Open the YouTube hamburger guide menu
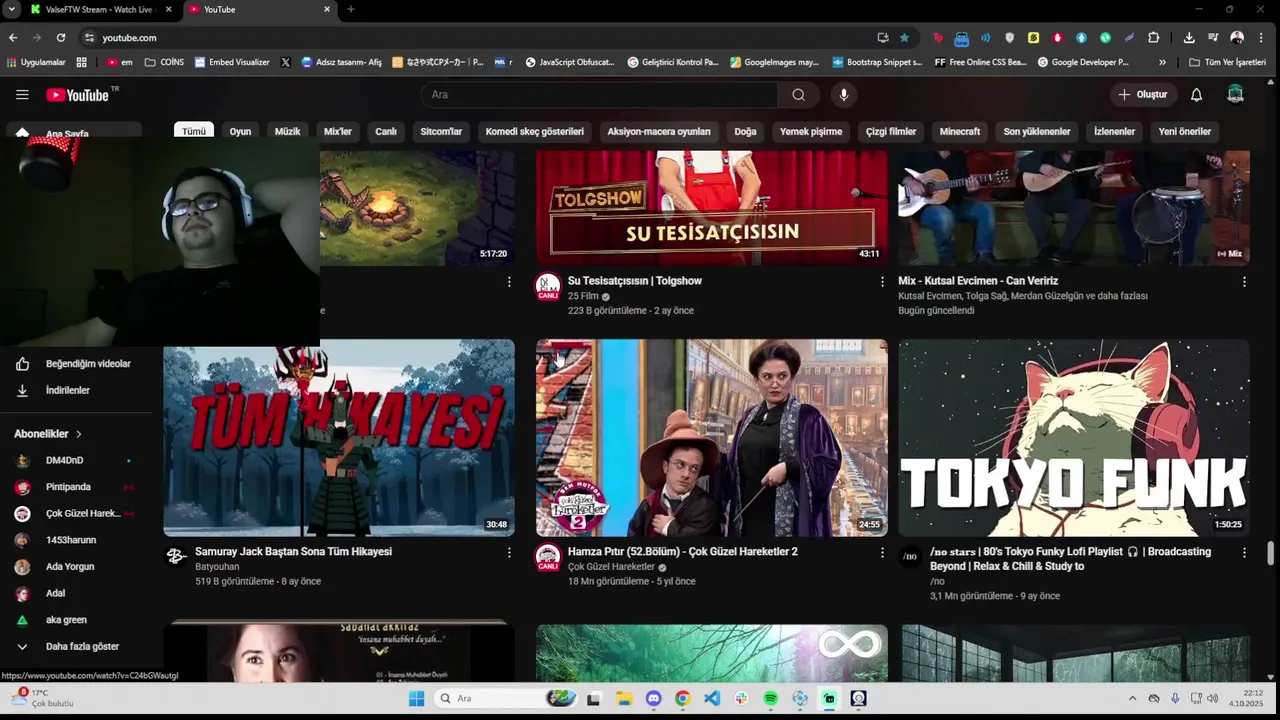This screenshot has height=720, width=1280. [x=22, y=95]
